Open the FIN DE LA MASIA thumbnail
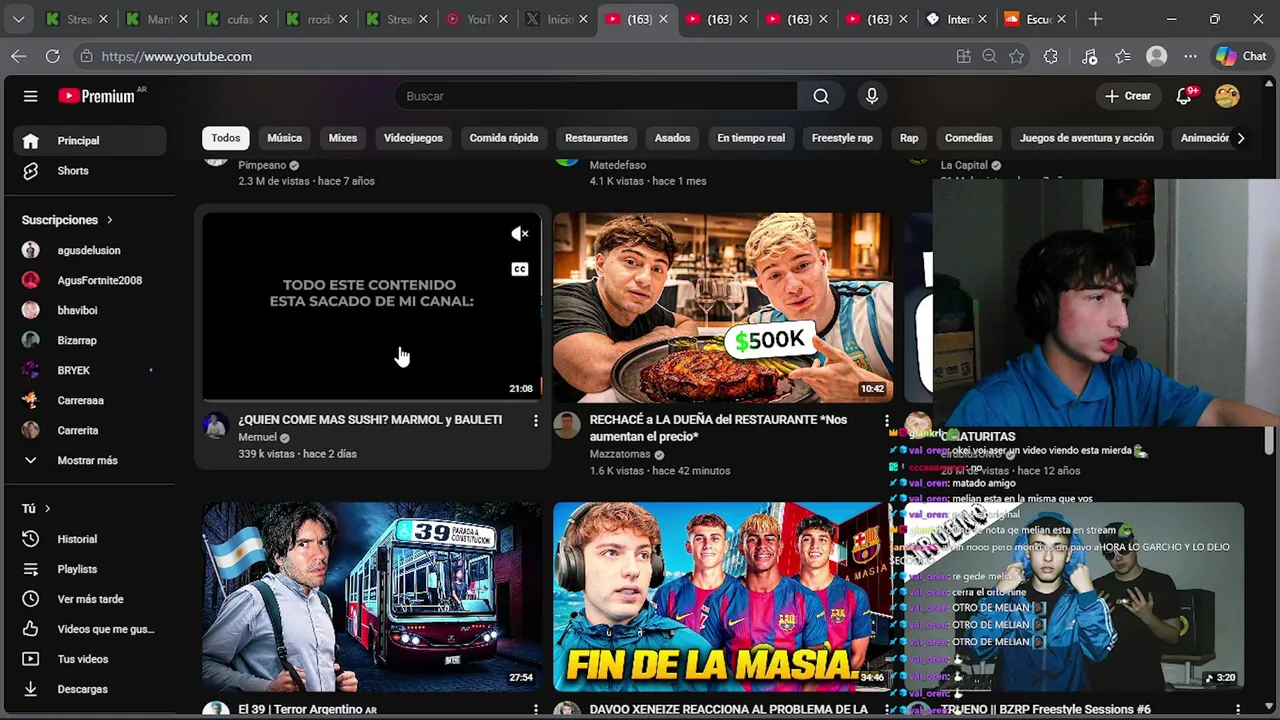This screenshot has width=1280, height=720. click(721, 597)
